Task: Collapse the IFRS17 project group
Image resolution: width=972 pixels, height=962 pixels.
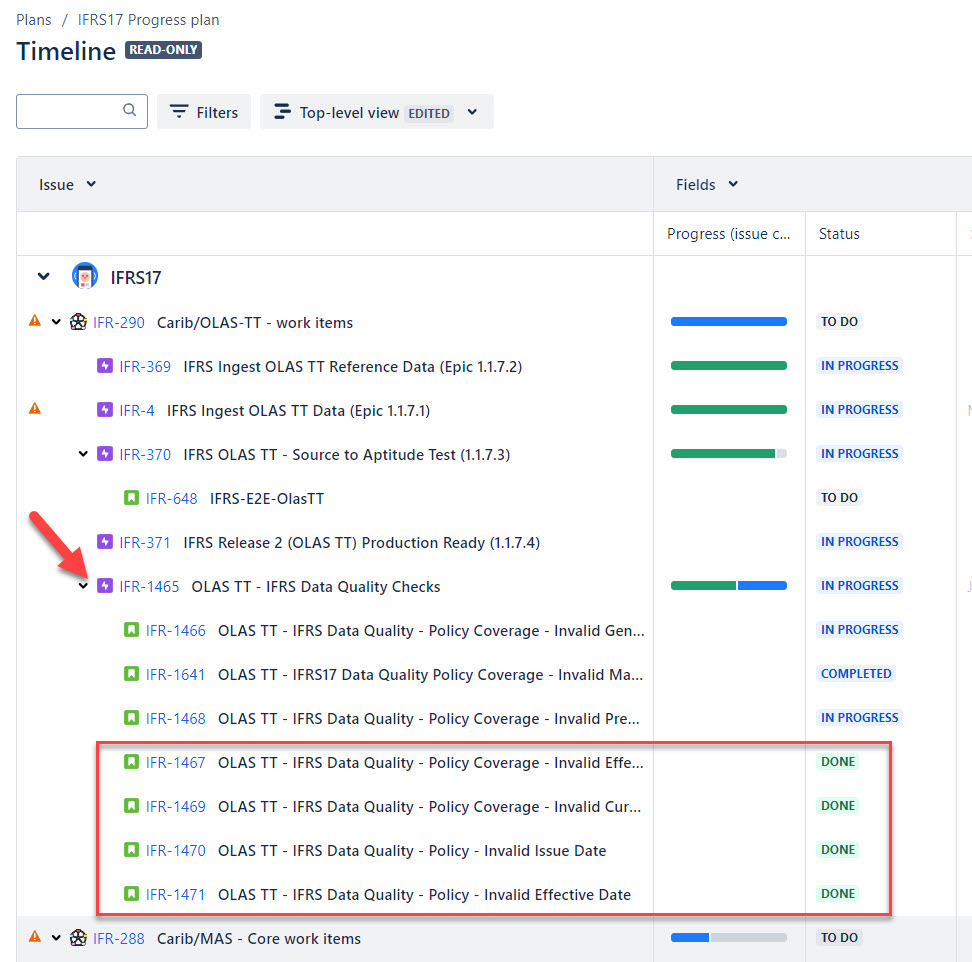Action: (43, 276)
